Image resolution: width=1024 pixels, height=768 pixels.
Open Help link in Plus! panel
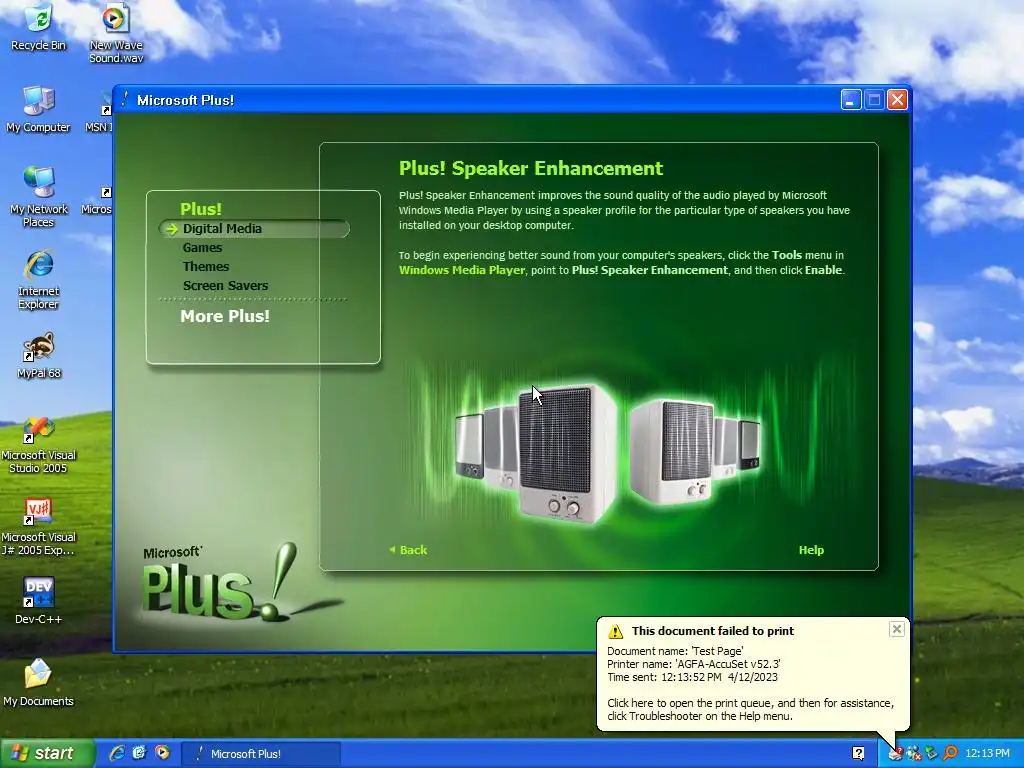pyautogui.click(x=811, y=550)
